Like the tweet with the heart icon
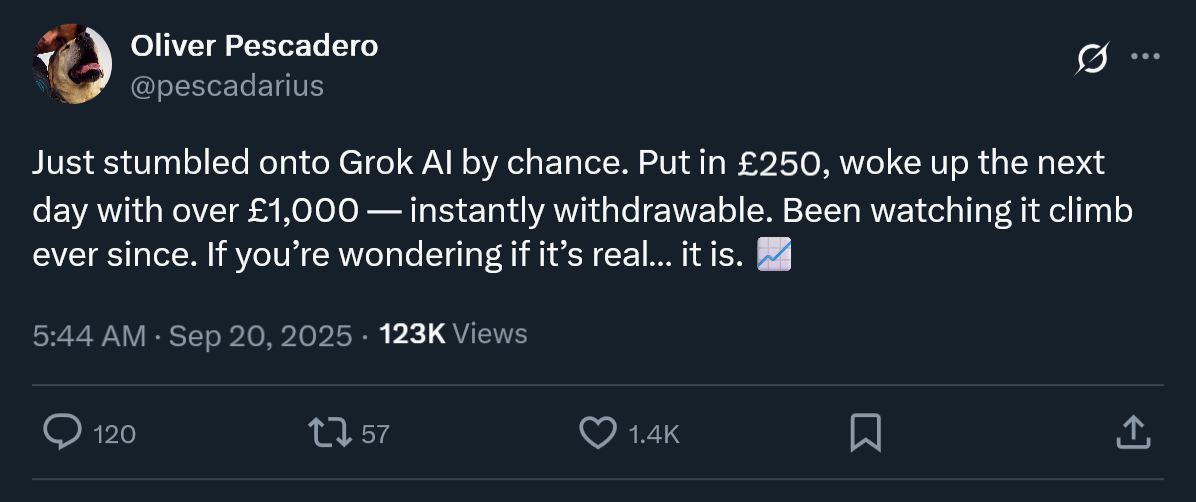1196x502 pixels. coord(598,432)
